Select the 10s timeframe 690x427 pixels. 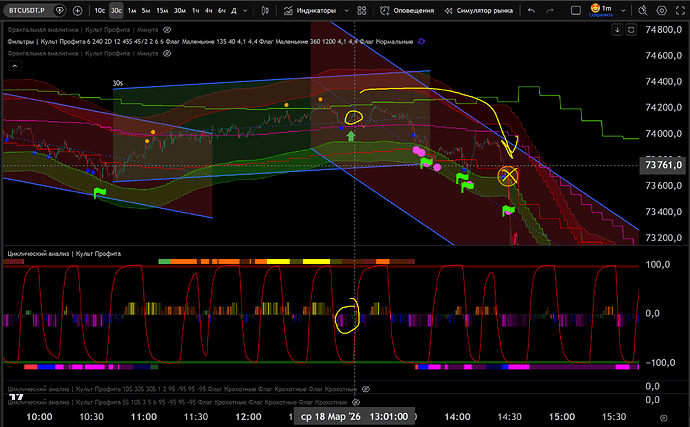point(98,11)
